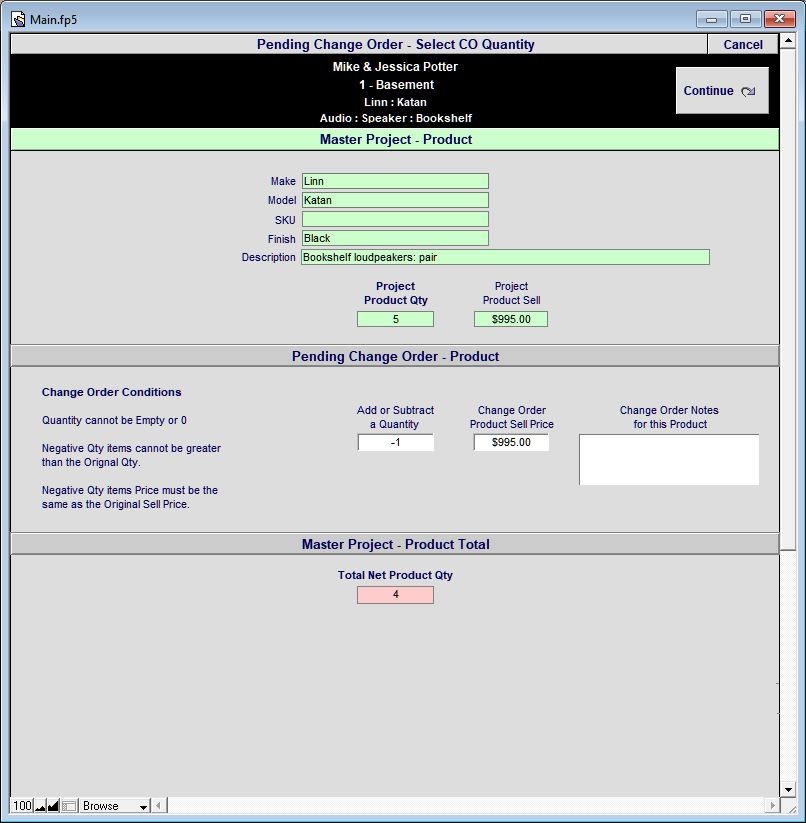Minimize the Main.fp5 window
The width and height of the screenshot is (806, 823).
712,19
